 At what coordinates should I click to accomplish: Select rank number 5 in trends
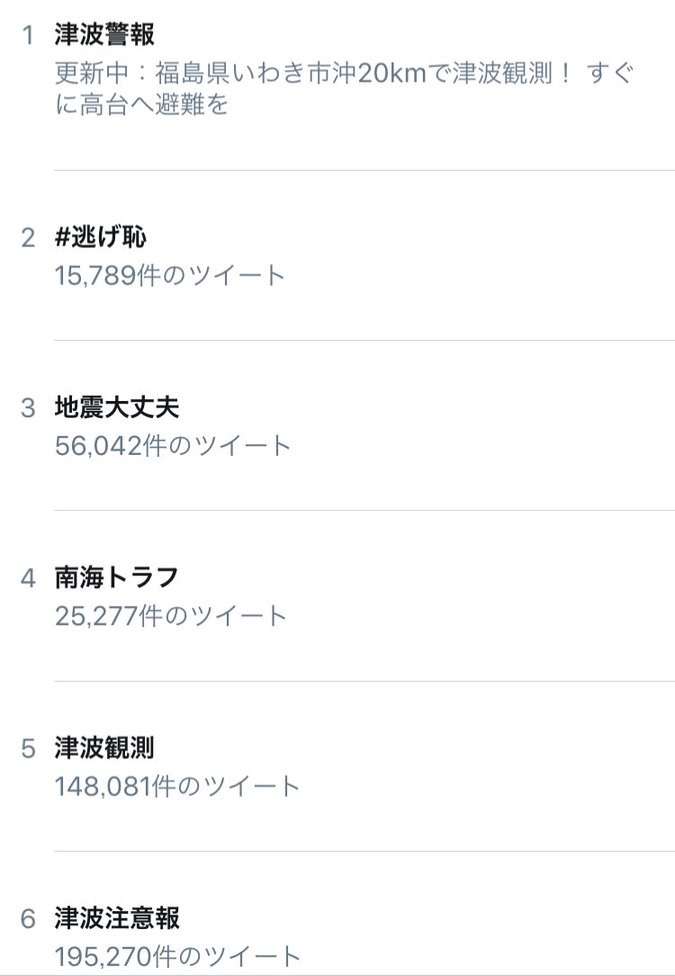coord(28,749)
